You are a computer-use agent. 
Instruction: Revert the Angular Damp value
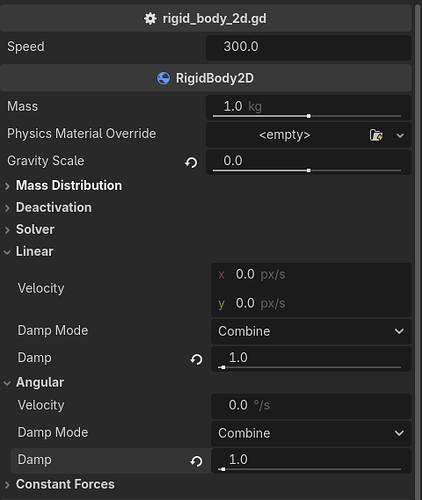coord(196,461)
